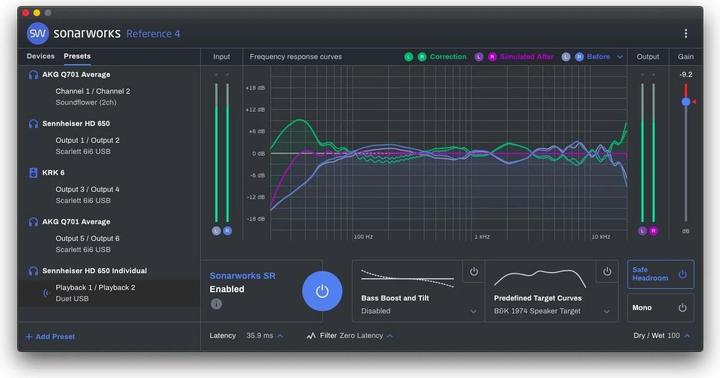This screenshot has height=378, width=720.
Task: Click headphone icon beside Sennheiser HD 650 Individual
Action: [33, 271]
